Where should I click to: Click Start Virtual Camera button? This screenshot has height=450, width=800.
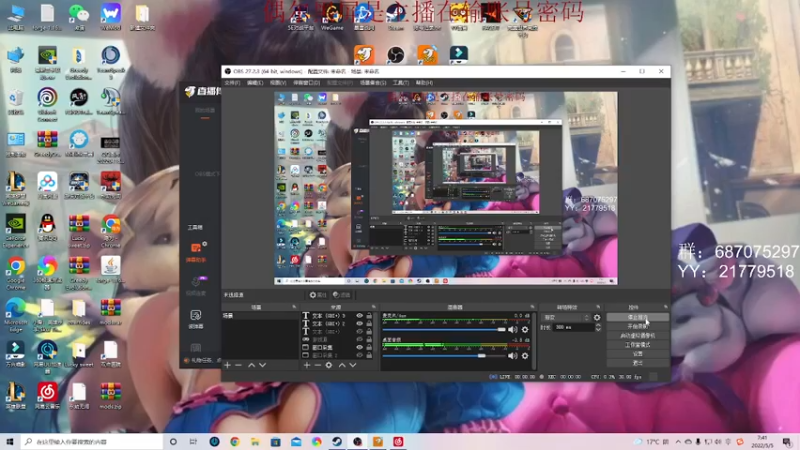click(x=637, y=336)
